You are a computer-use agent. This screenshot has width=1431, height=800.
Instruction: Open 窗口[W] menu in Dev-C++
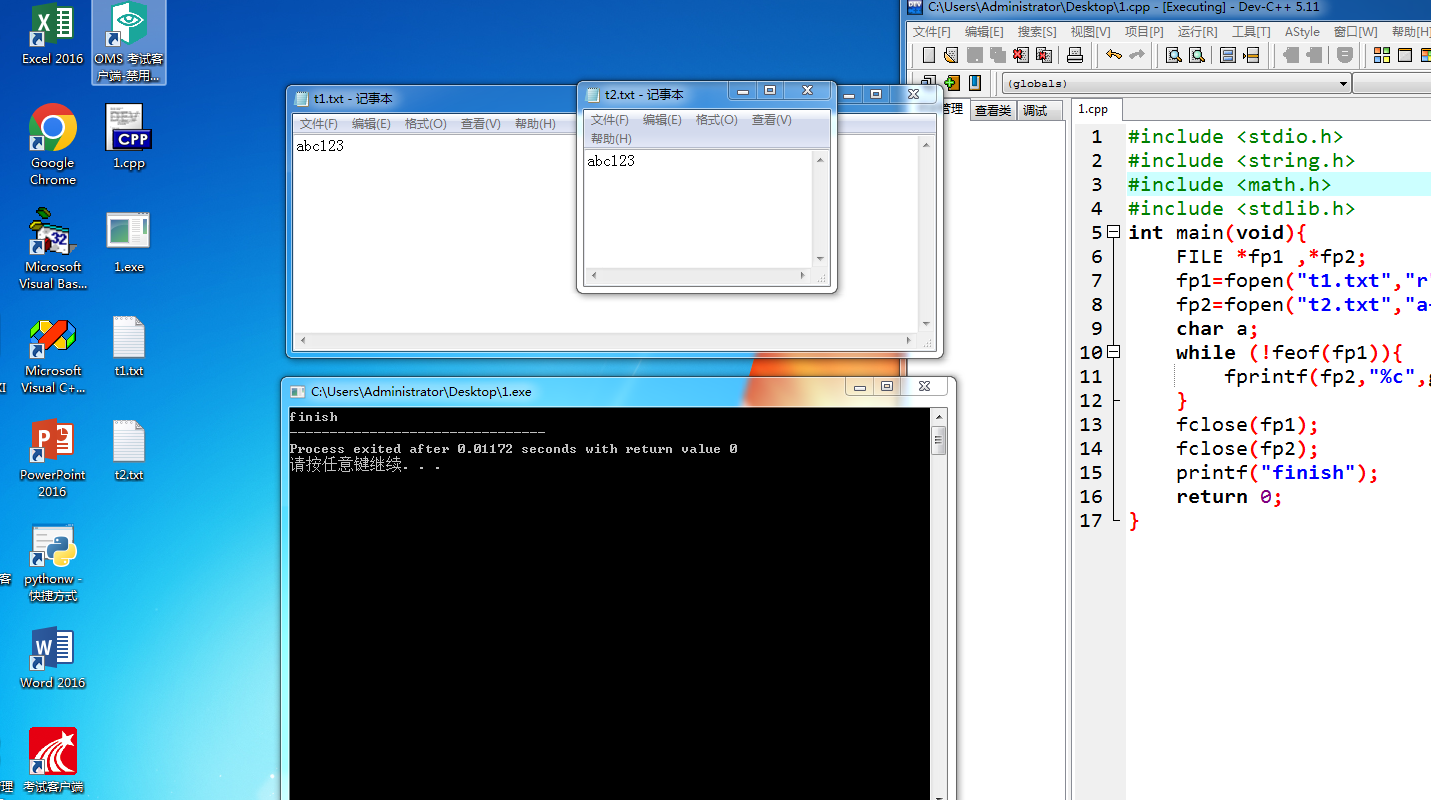1355,32
